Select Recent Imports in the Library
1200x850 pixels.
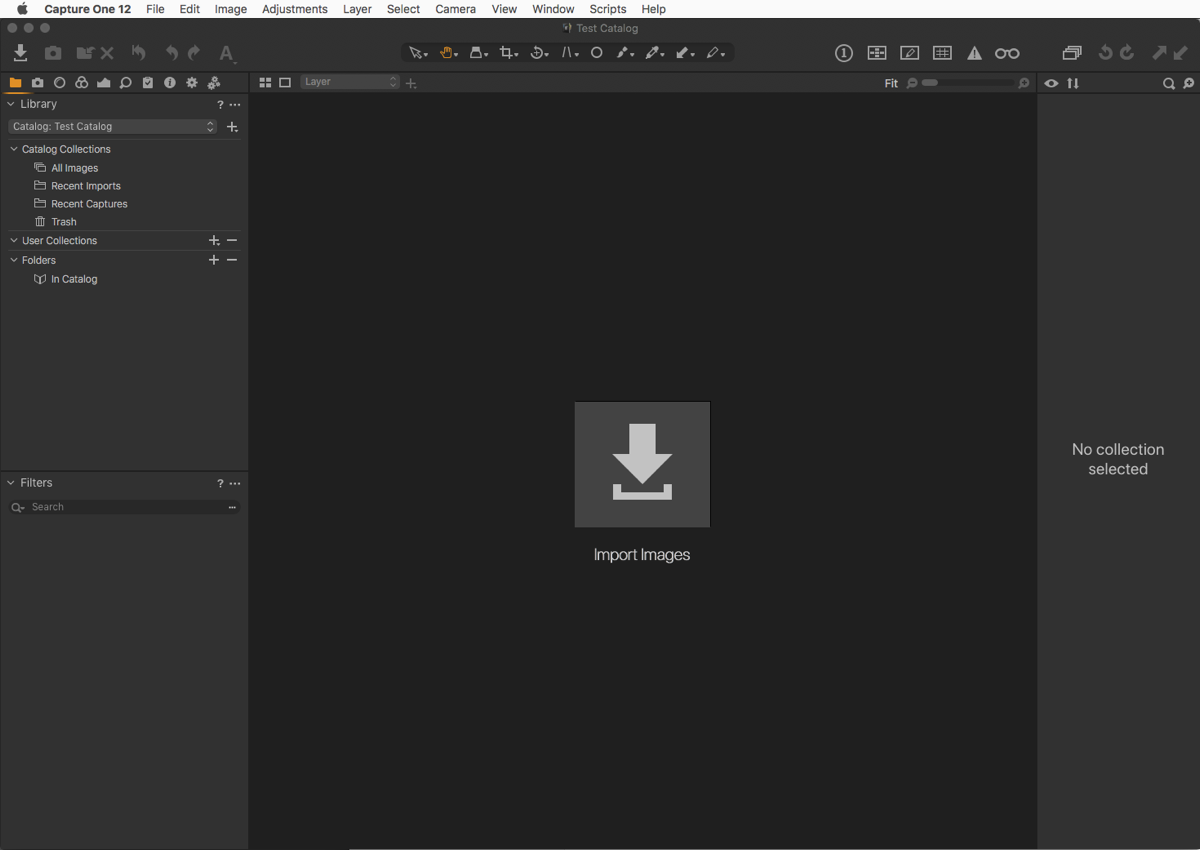(x=86, y=186)
